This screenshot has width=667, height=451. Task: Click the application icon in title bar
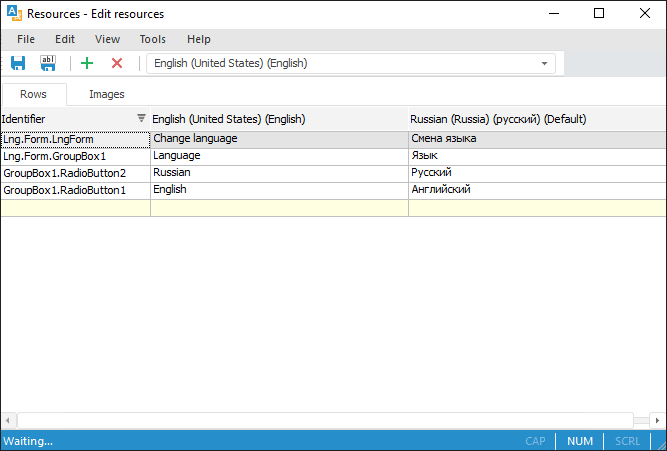[x=13, y=14]
